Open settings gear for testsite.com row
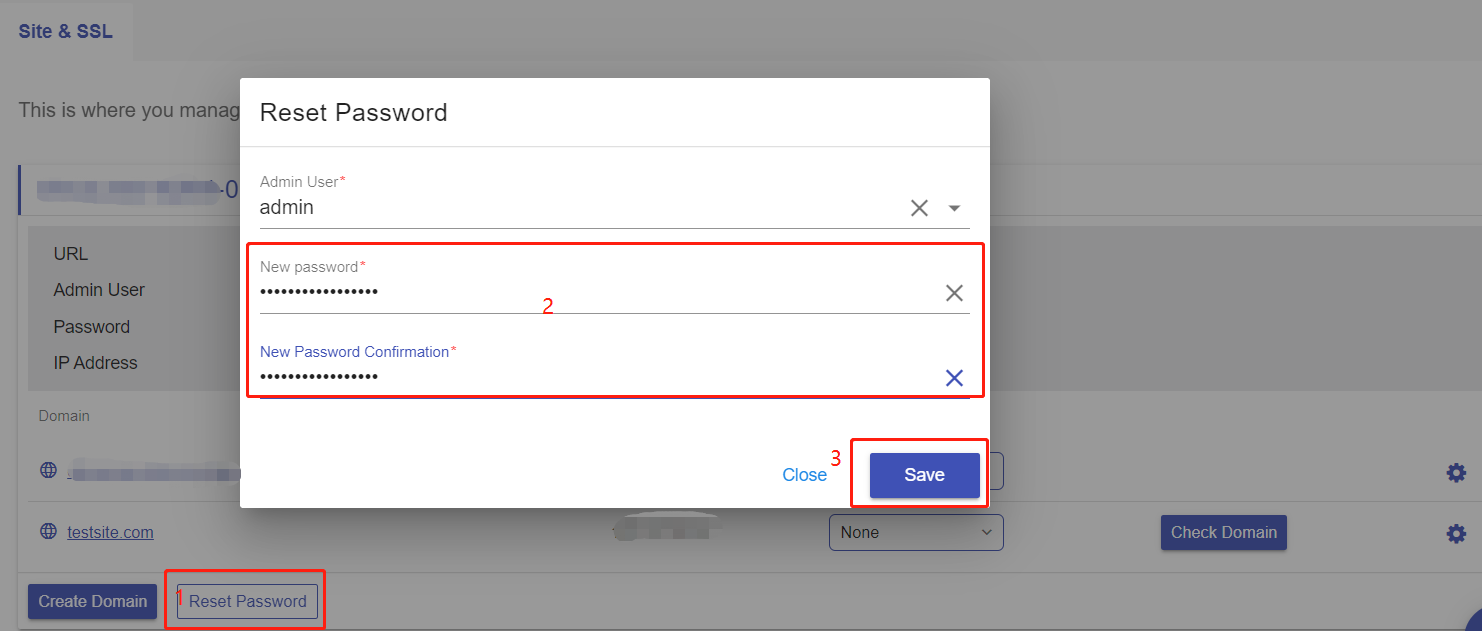Image resolution: width=1482 pixels, height=631 pixels. click(x=1456, y=534)
